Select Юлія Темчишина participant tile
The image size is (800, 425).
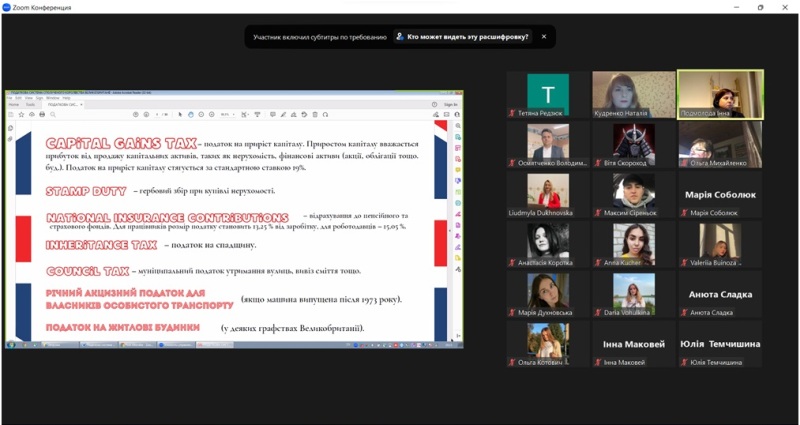tap(720, 344)
